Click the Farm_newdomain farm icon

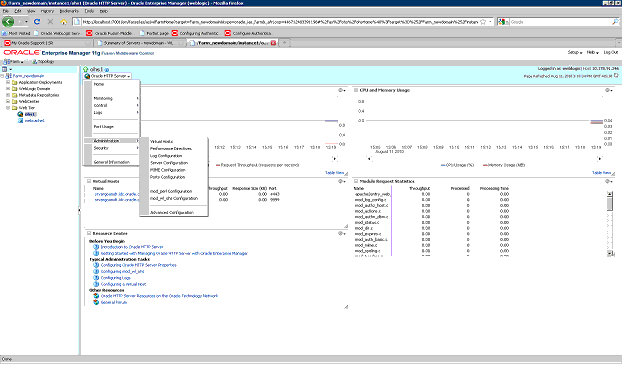tap(8, 76)
